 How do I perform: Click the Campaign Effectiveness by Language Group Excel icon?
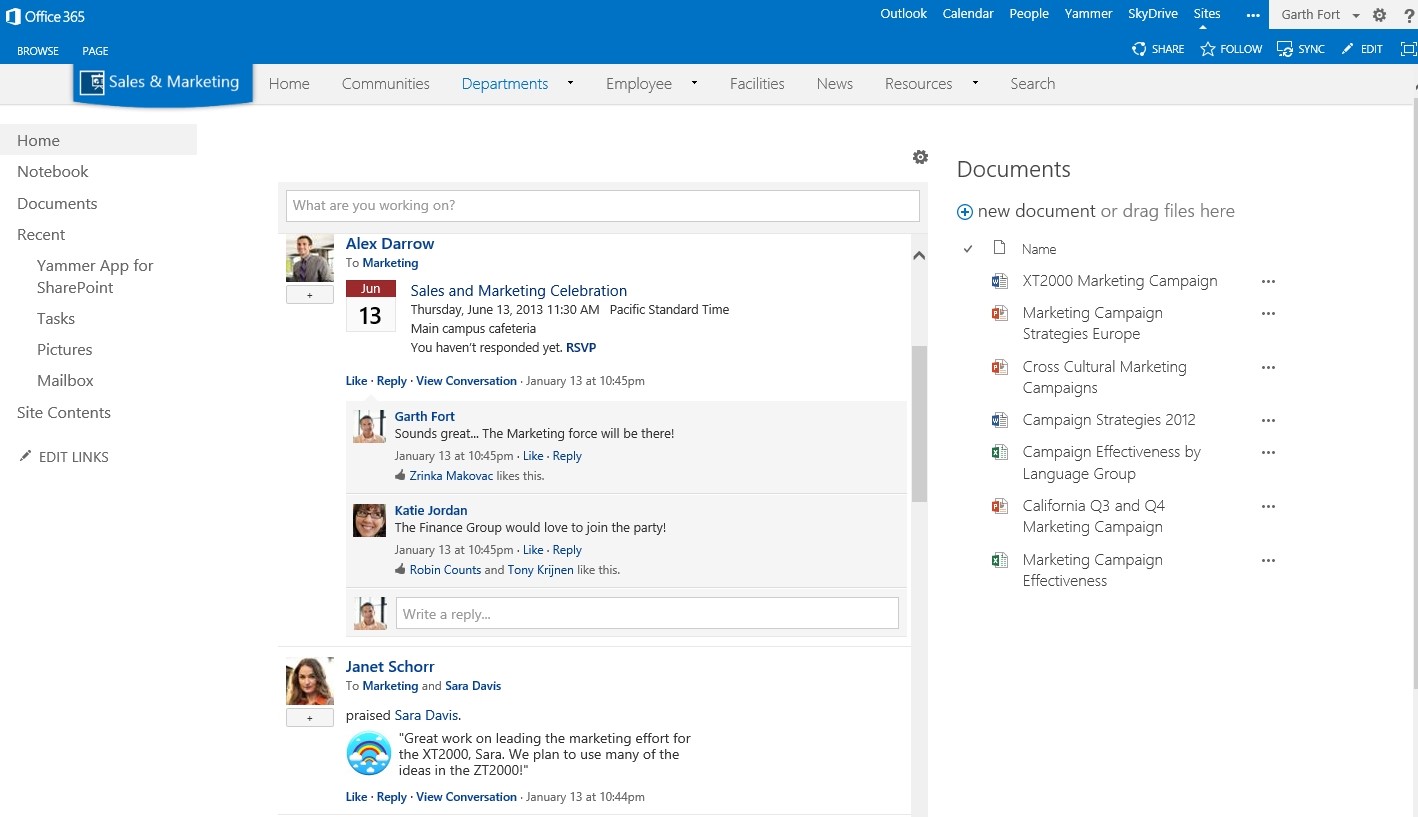tap(998, 452)
